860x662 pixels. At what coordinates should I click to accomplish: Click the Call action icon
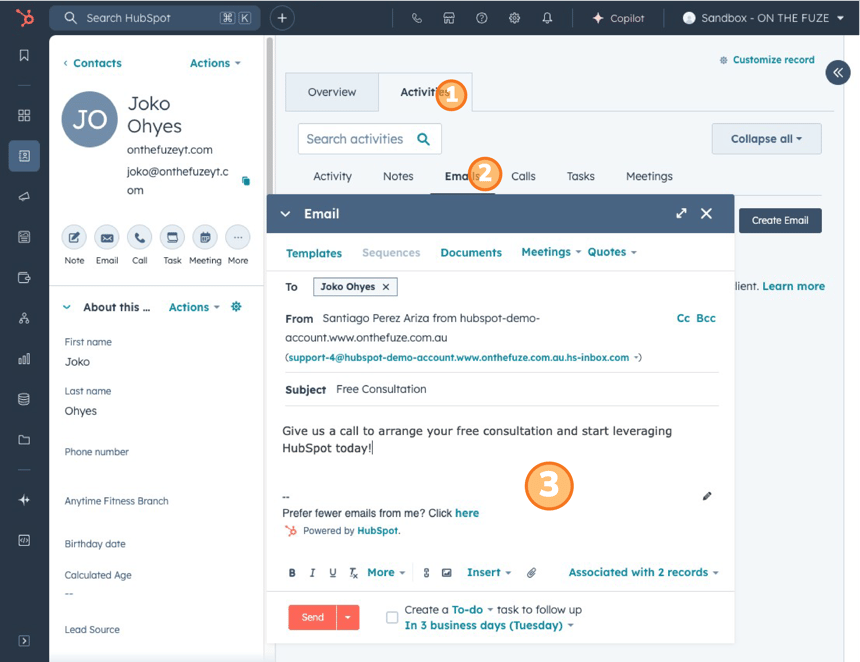[140, 237]
